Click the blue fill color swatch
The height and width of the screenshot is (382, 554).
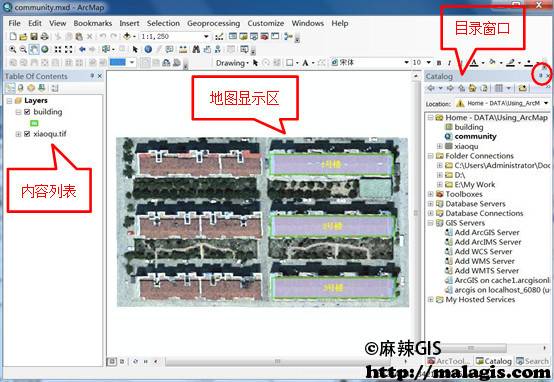[x=118, y=63]
